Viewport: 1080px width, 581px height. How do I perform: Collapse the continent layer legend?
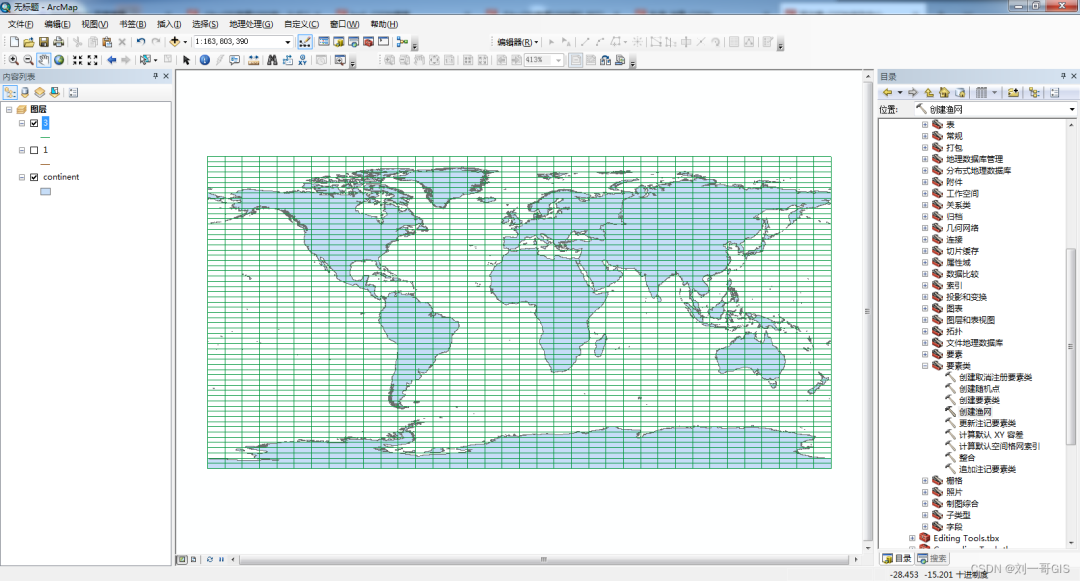[x=22, y=177]
